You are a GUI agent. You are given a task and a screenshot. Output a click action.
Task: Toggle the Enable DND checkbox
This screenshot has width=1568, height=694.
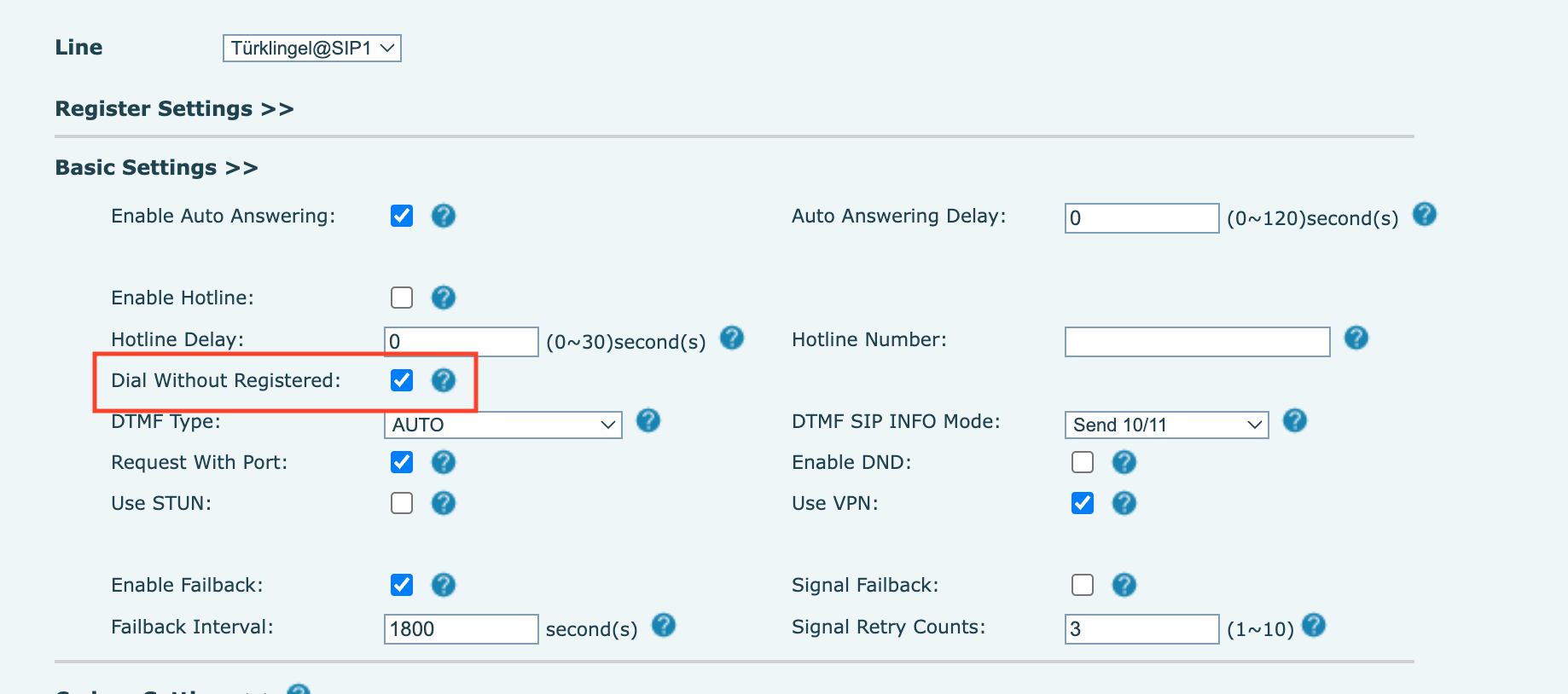point(1083,462)
